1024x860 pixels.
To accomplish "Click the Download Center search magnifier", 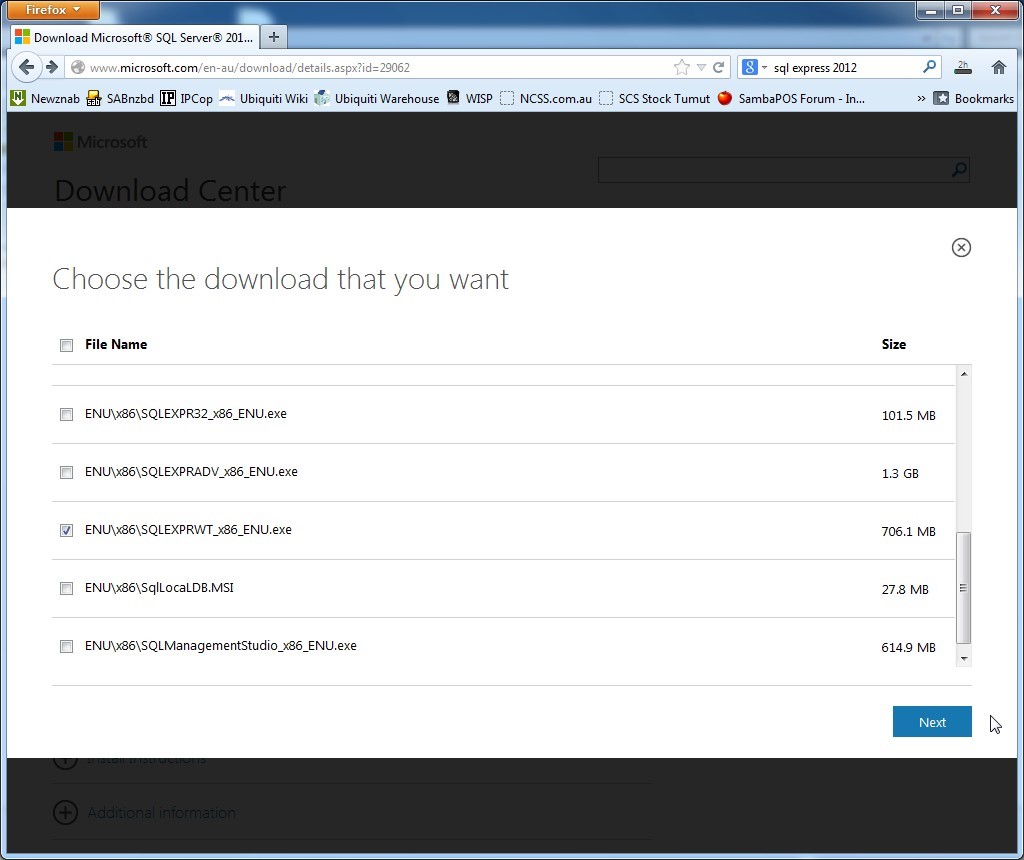I will (x=957, y=170).
